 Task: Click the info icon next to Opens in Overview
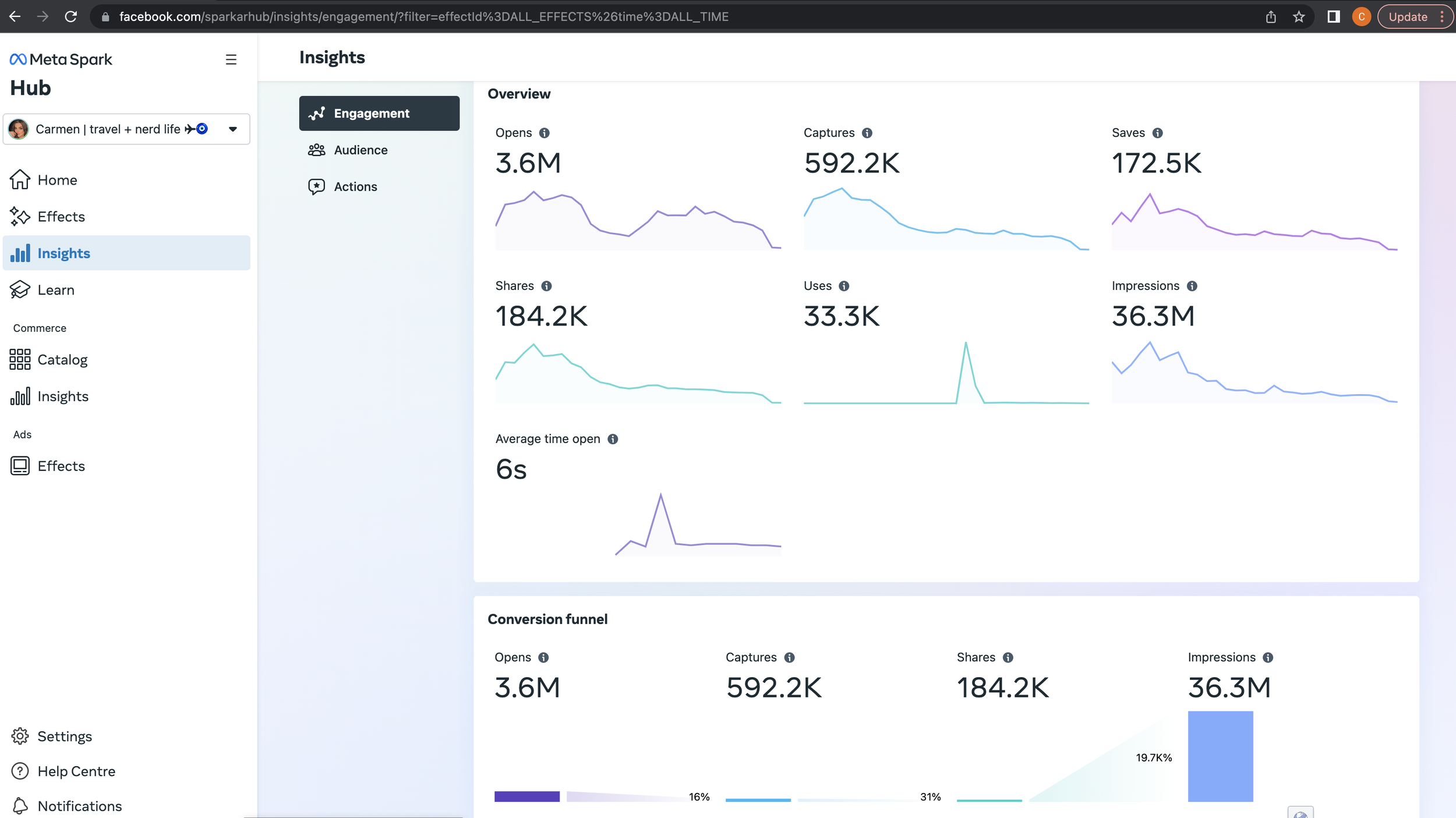(544, 133)
